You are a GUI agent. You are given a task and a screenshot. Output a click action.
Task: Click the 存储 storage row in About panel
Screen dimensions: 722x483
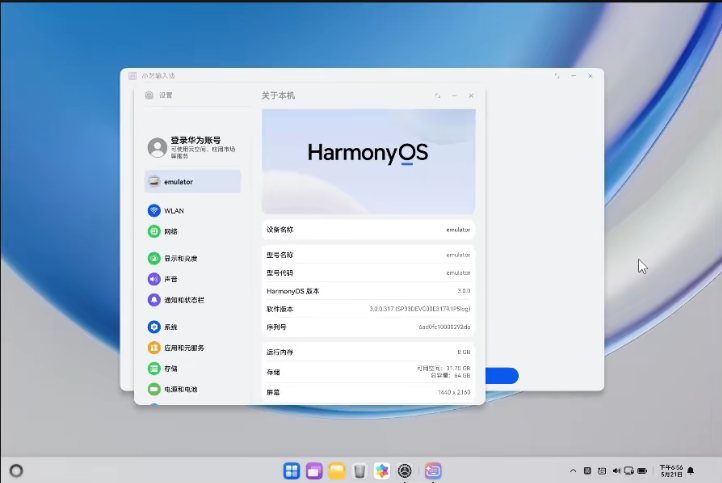point(368,372)
